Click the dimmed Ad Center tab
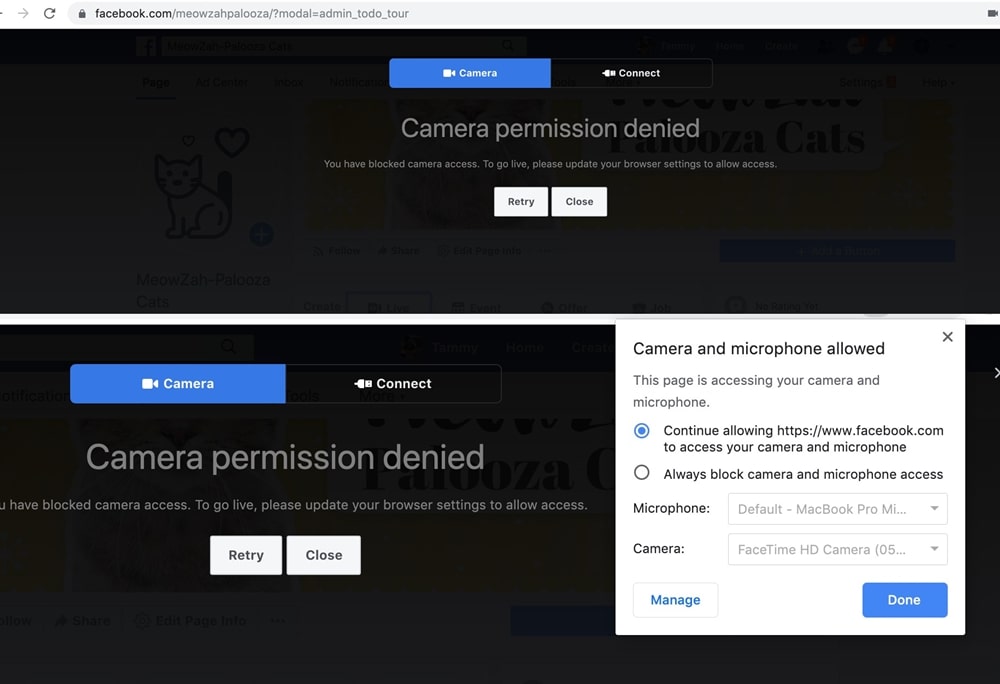This screenshot has height=684, width=1000. tap(221, 82)
